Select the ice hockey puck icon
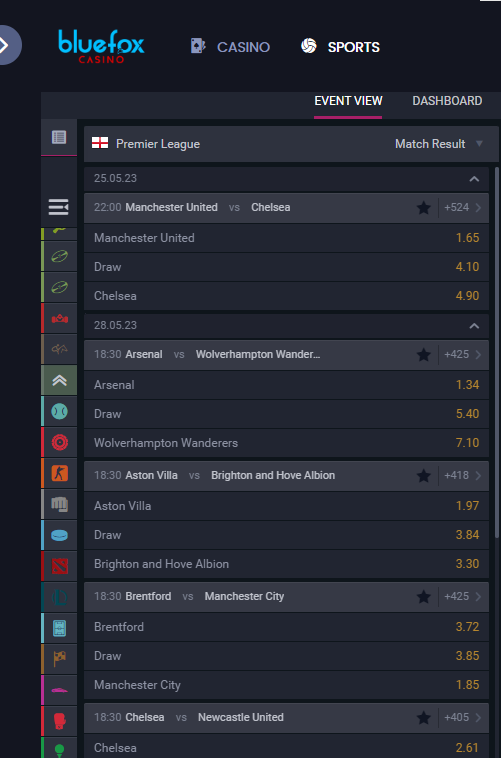This screenshot has height=758, width=501. 59,535
